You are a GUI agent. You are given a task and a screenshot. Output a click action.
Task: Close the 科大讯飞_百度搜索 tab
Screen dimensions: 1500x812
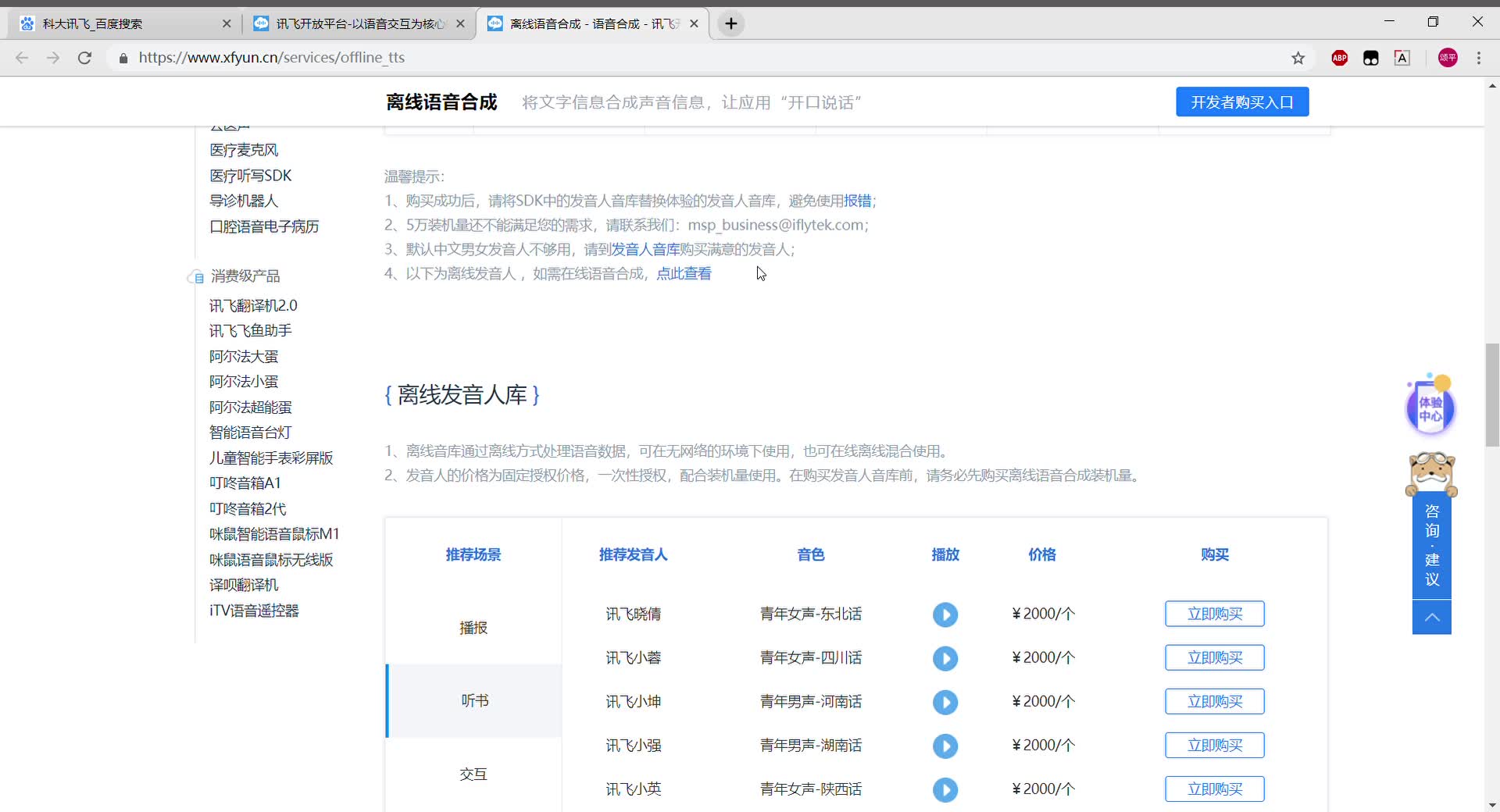point(227,23)
